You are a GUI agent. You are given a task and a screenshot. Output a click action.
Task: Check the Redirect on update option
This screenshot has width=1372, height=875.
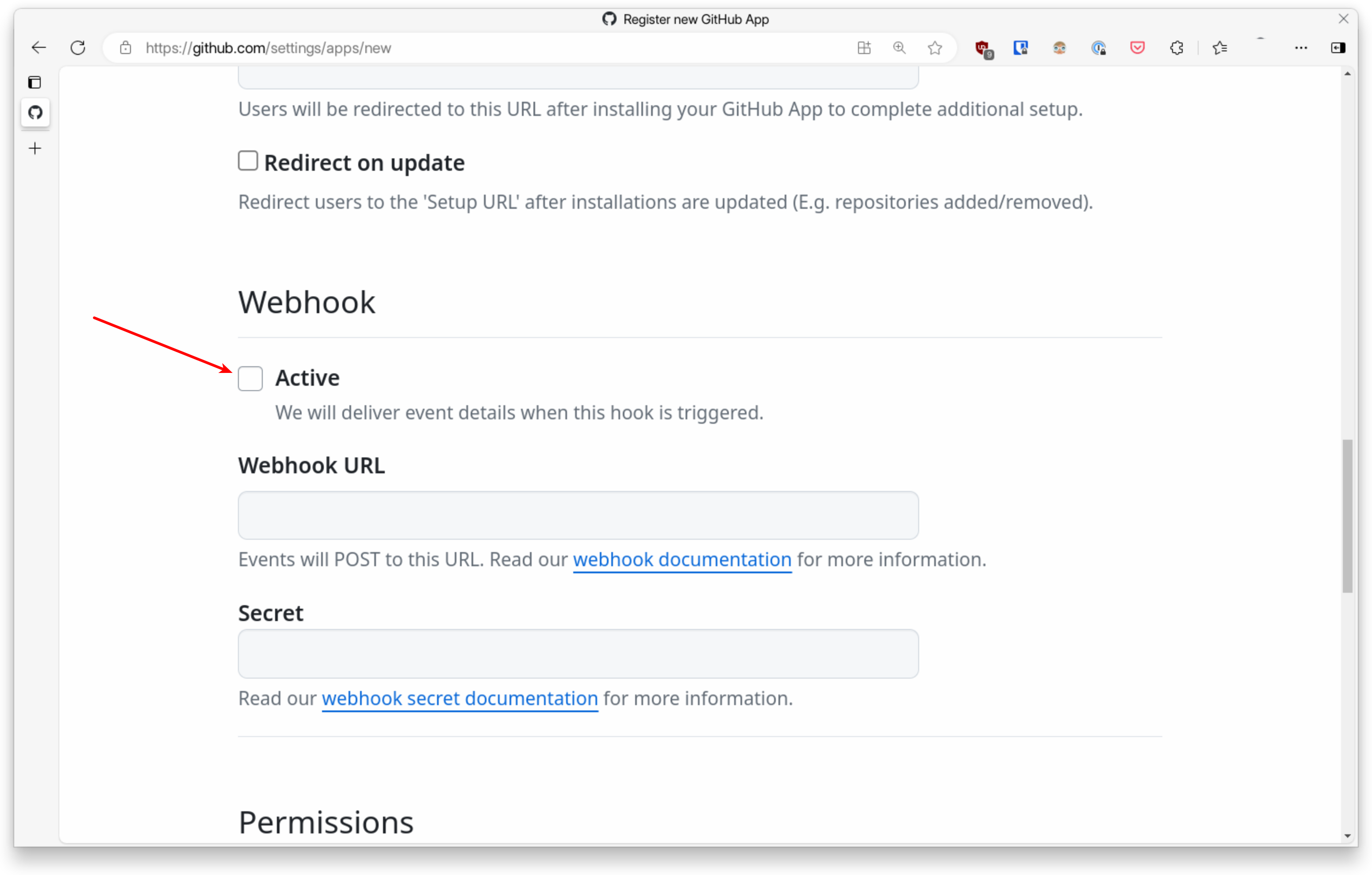[x=248, y=161]
